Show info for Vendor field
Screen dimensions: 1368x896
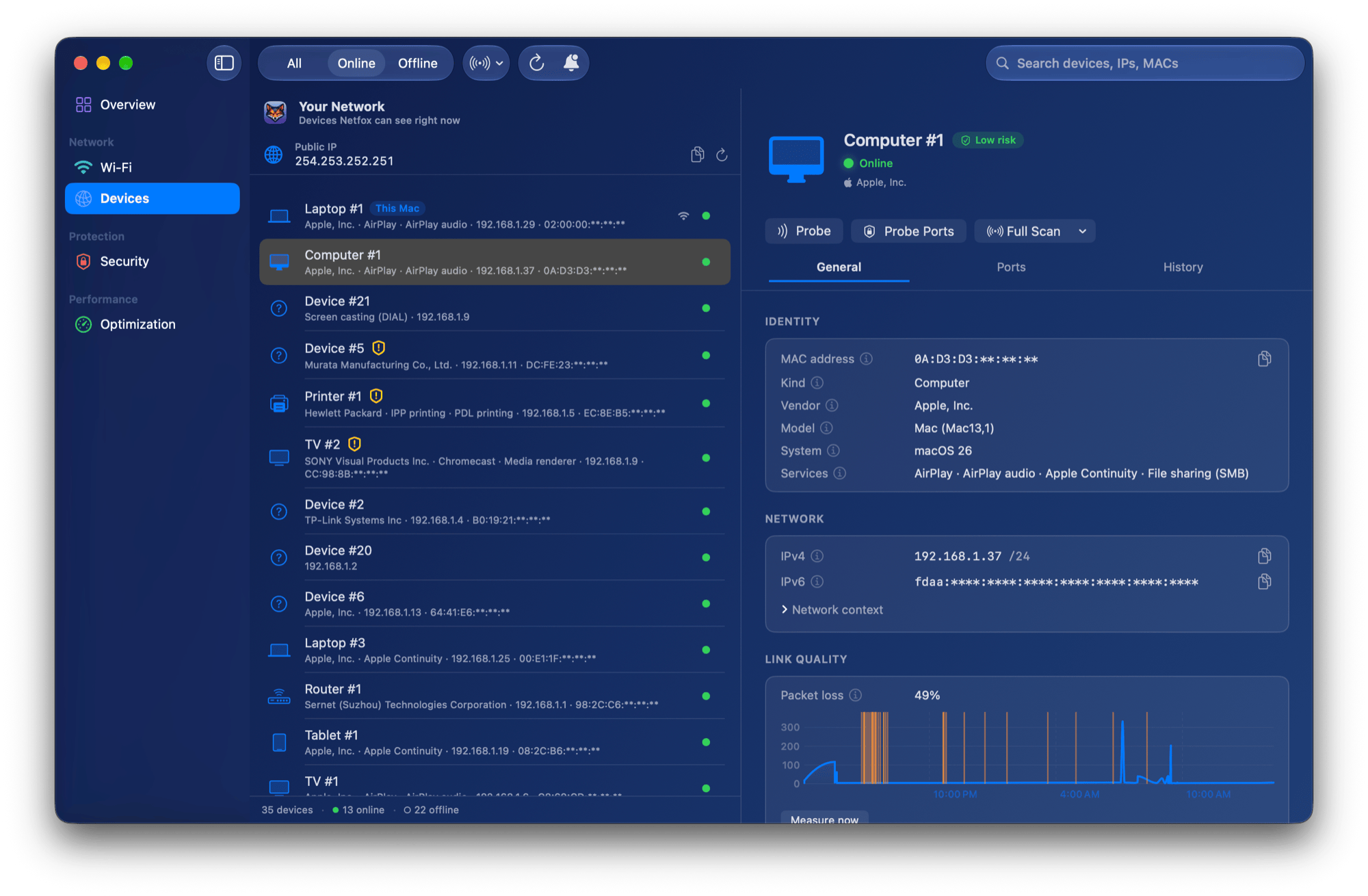(832, 406)
